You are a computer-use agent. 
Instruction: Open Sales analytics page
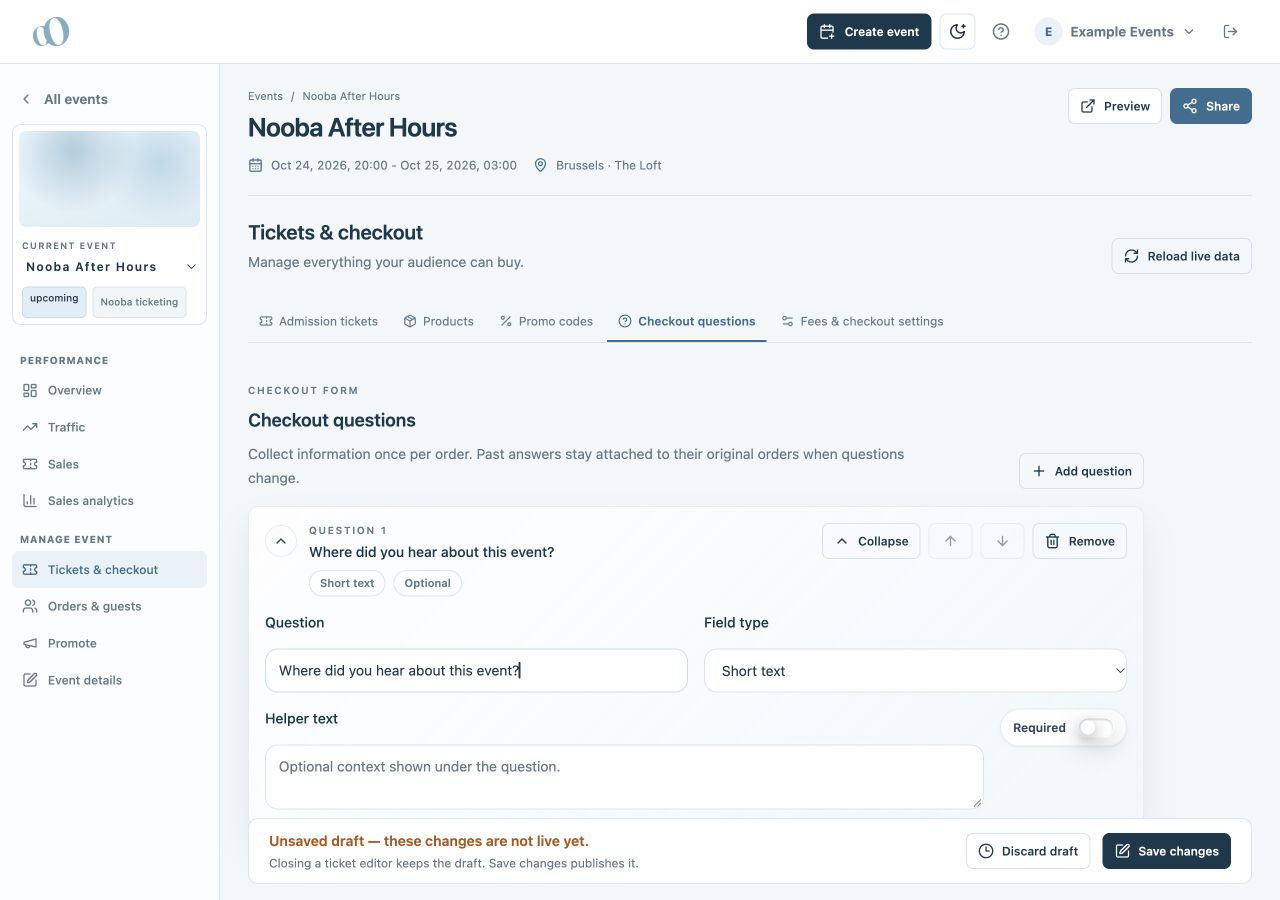pyautogui.click(x=109, y=501)
